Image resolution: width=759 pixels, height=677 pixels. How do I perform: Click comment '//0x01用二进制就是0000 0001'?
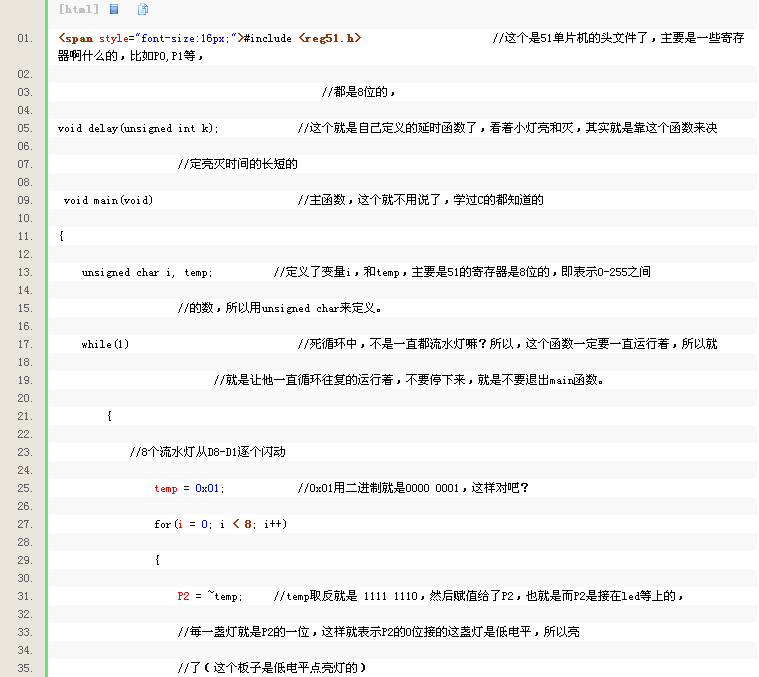412,488
